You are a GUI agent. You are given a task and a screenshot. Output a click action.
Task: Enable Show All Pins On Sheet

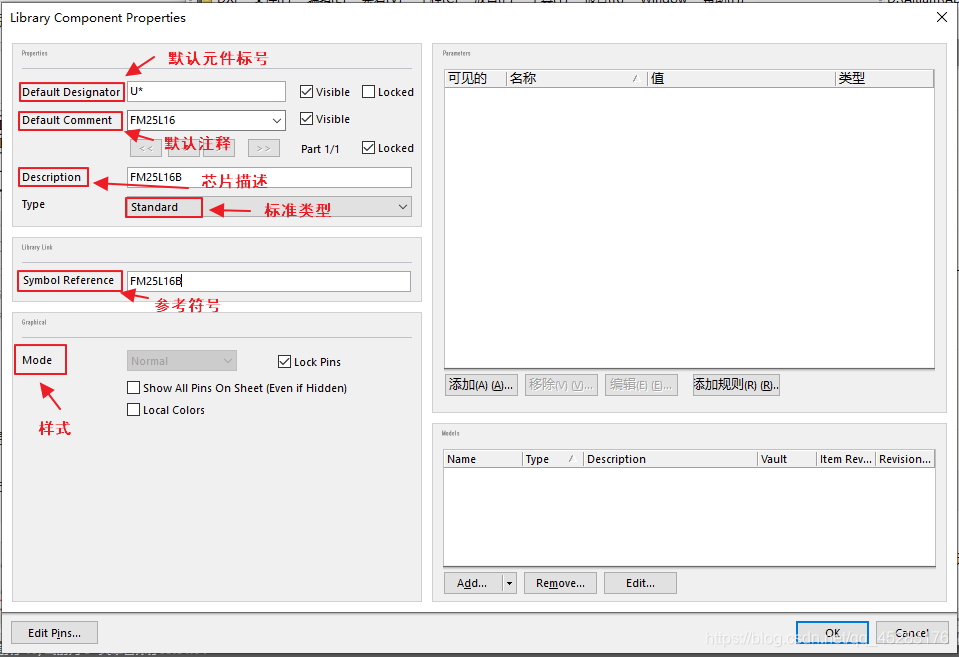click(x=134, y=388)
